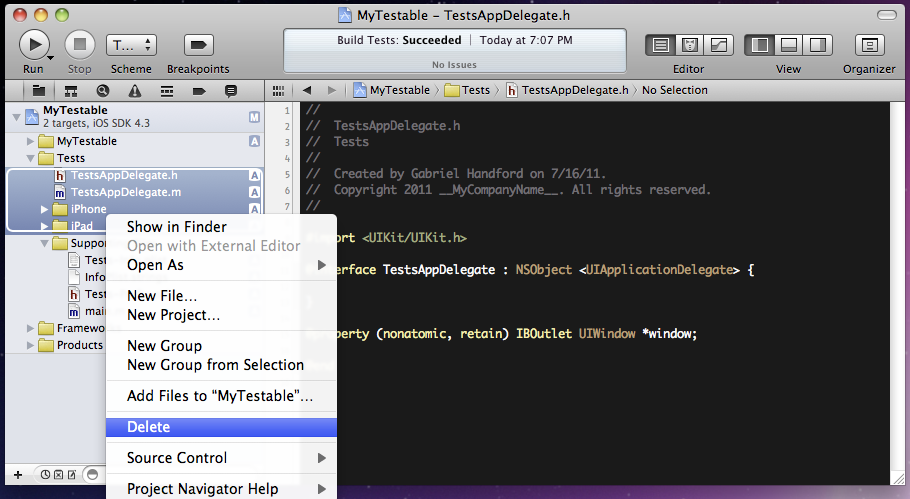Switch to the Version editor

[718, 45]
